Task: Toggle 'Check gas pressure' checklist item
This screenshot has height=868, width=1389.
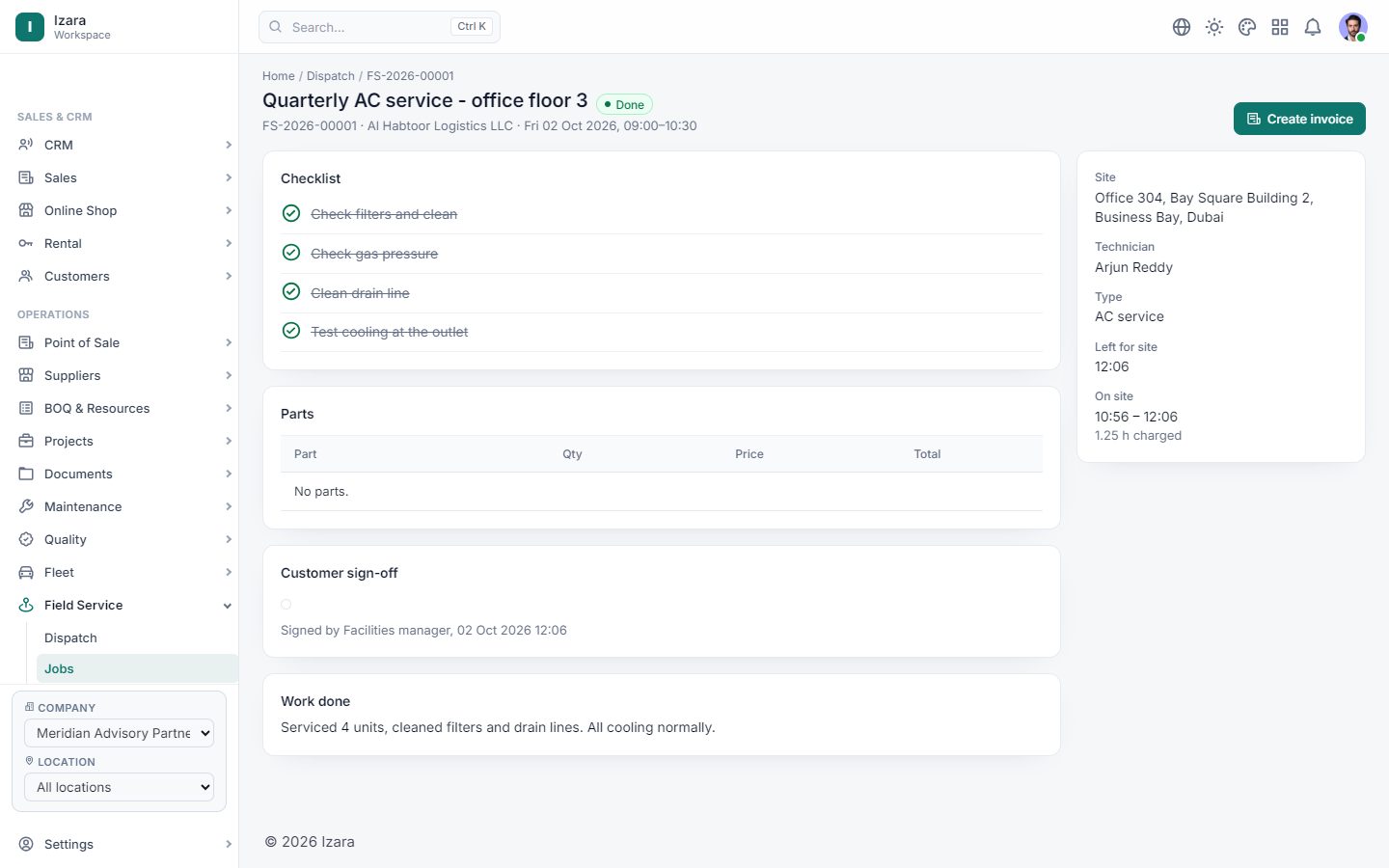Action: click(291, 253)
